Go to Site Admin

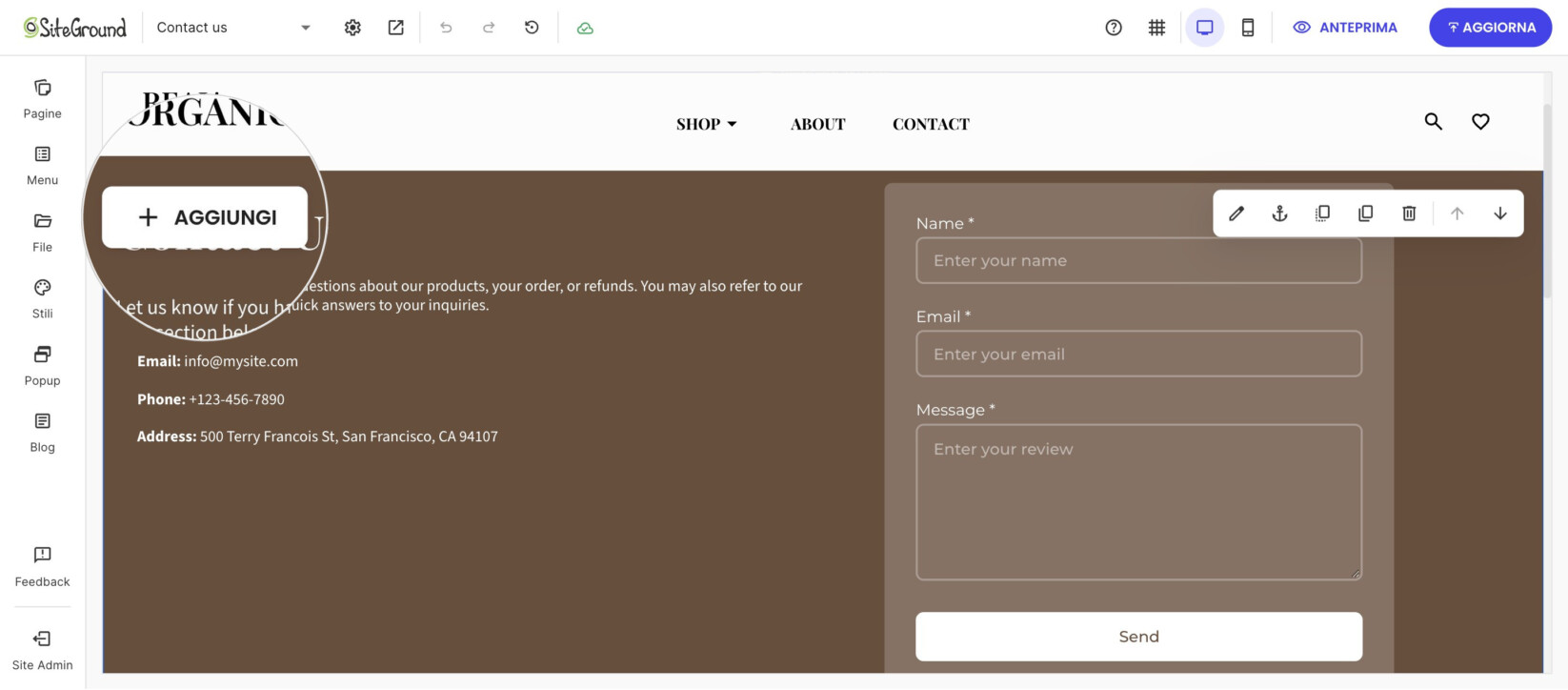pos(42,651)
